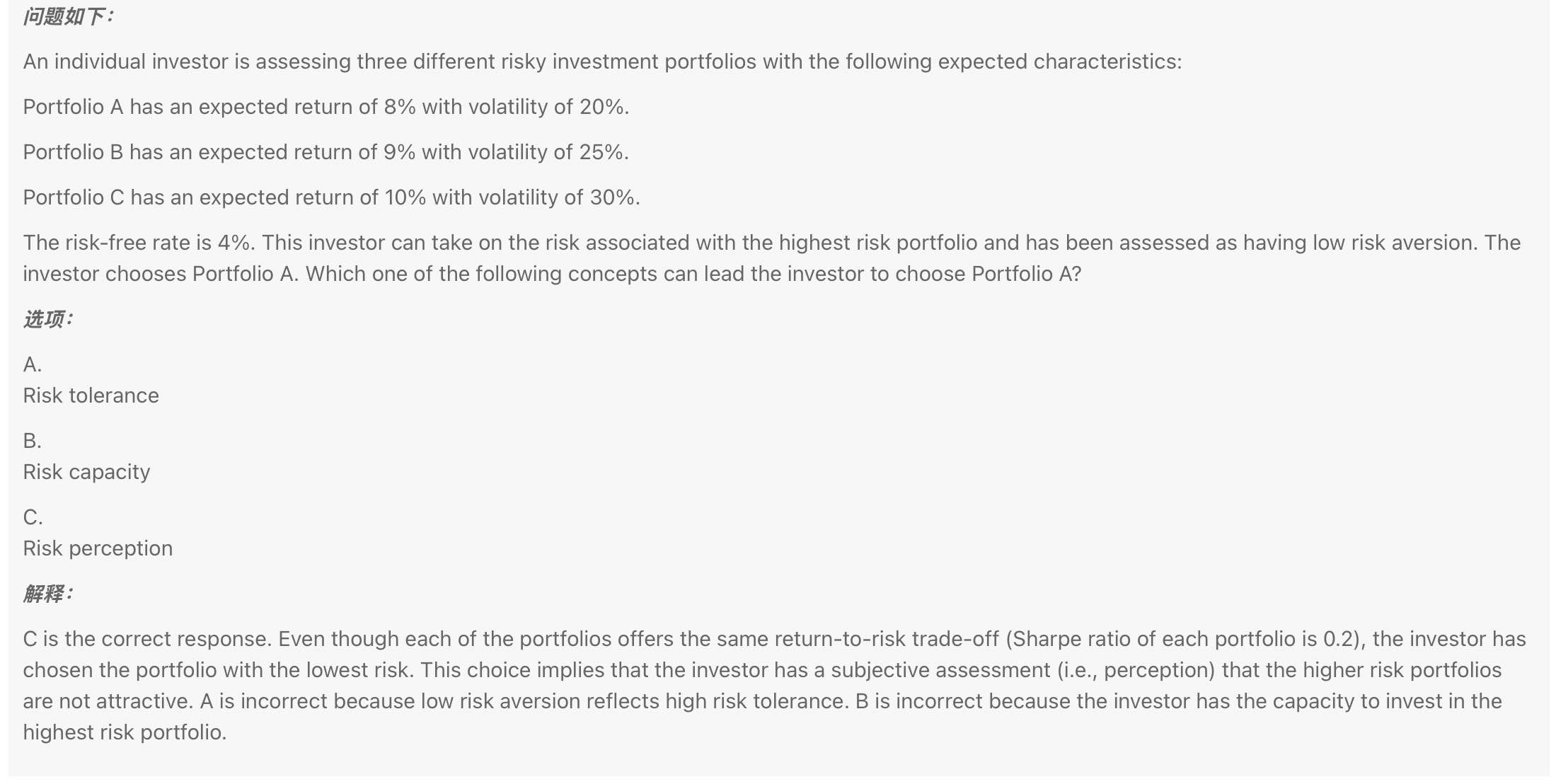Click the Portfolio B expected return line
The image size is (1556, 784).
click(326, 152)
